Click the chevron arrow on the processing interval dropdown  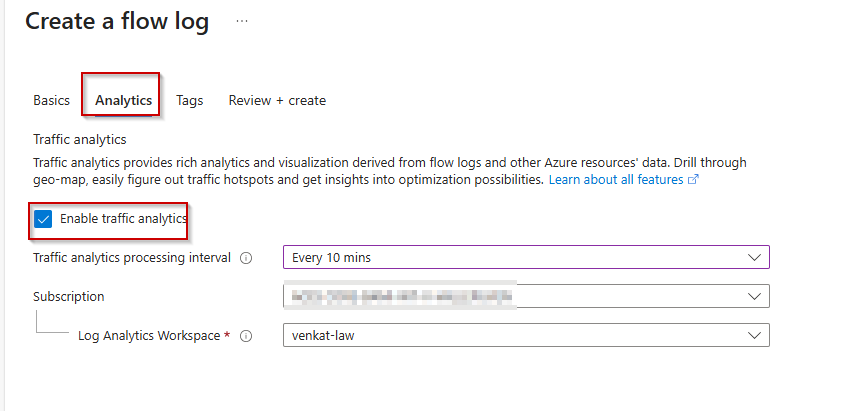coord(754,258)
